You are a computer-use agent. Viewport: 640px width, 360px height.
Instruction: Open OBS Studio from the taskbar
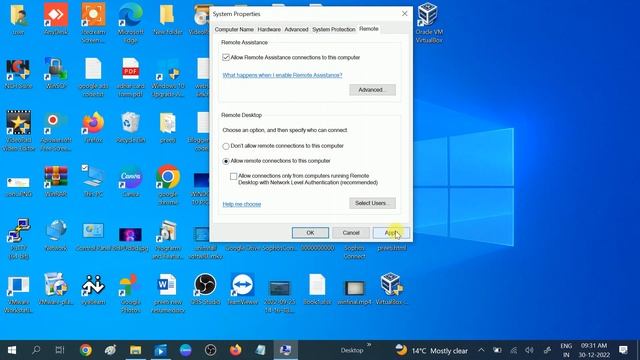[x=211, y=350]
